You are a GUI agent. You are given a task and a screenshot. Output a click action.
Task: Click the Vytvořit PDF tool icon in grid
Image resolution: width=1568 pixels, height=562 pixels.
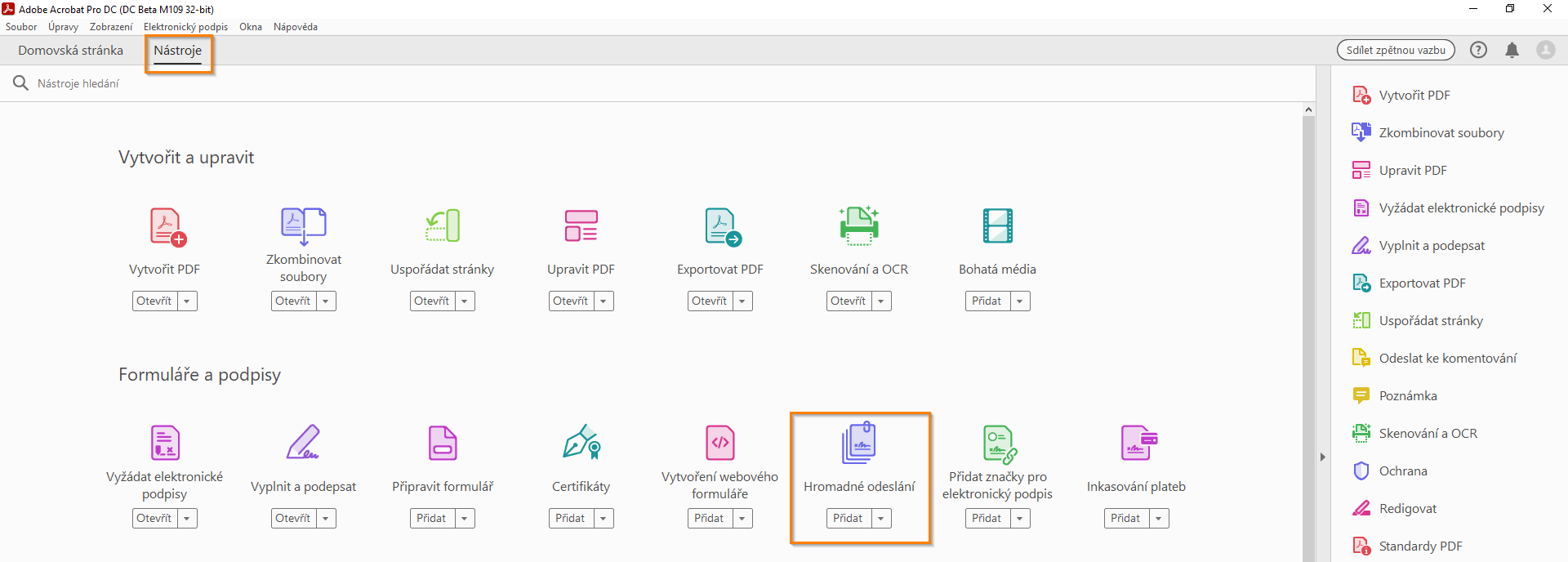coord(168,227)
